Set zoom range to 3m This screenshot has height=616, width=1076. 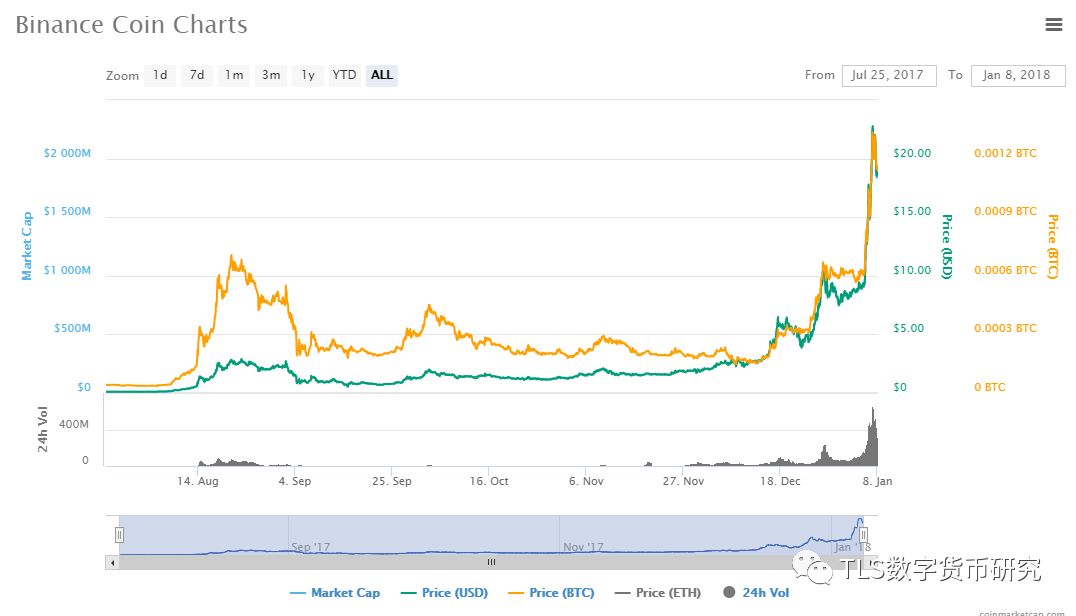pos(271,75)
